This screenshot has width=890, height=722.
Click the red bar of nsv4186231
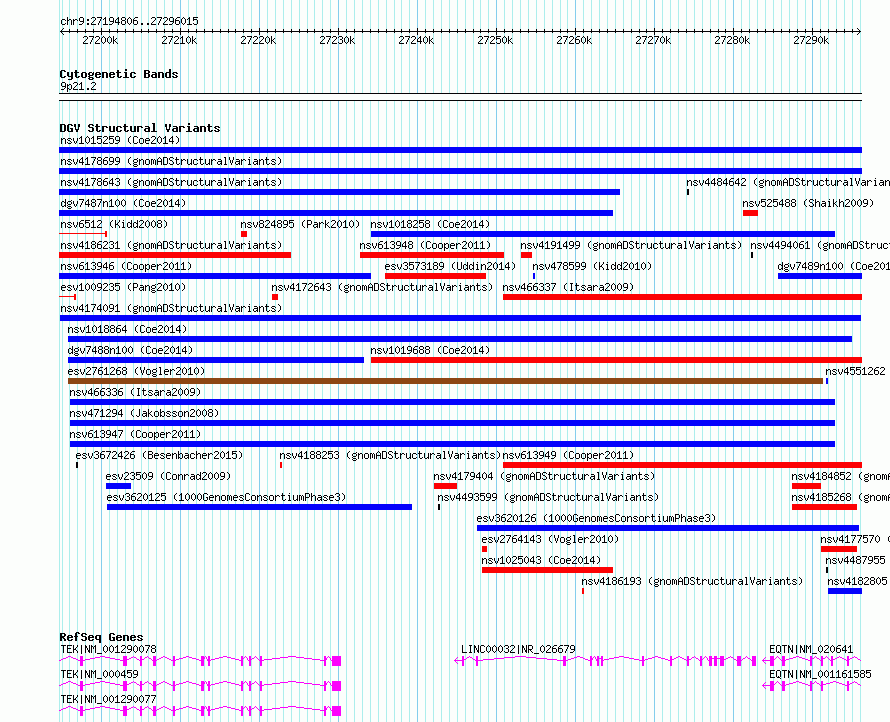pos(175,255)
